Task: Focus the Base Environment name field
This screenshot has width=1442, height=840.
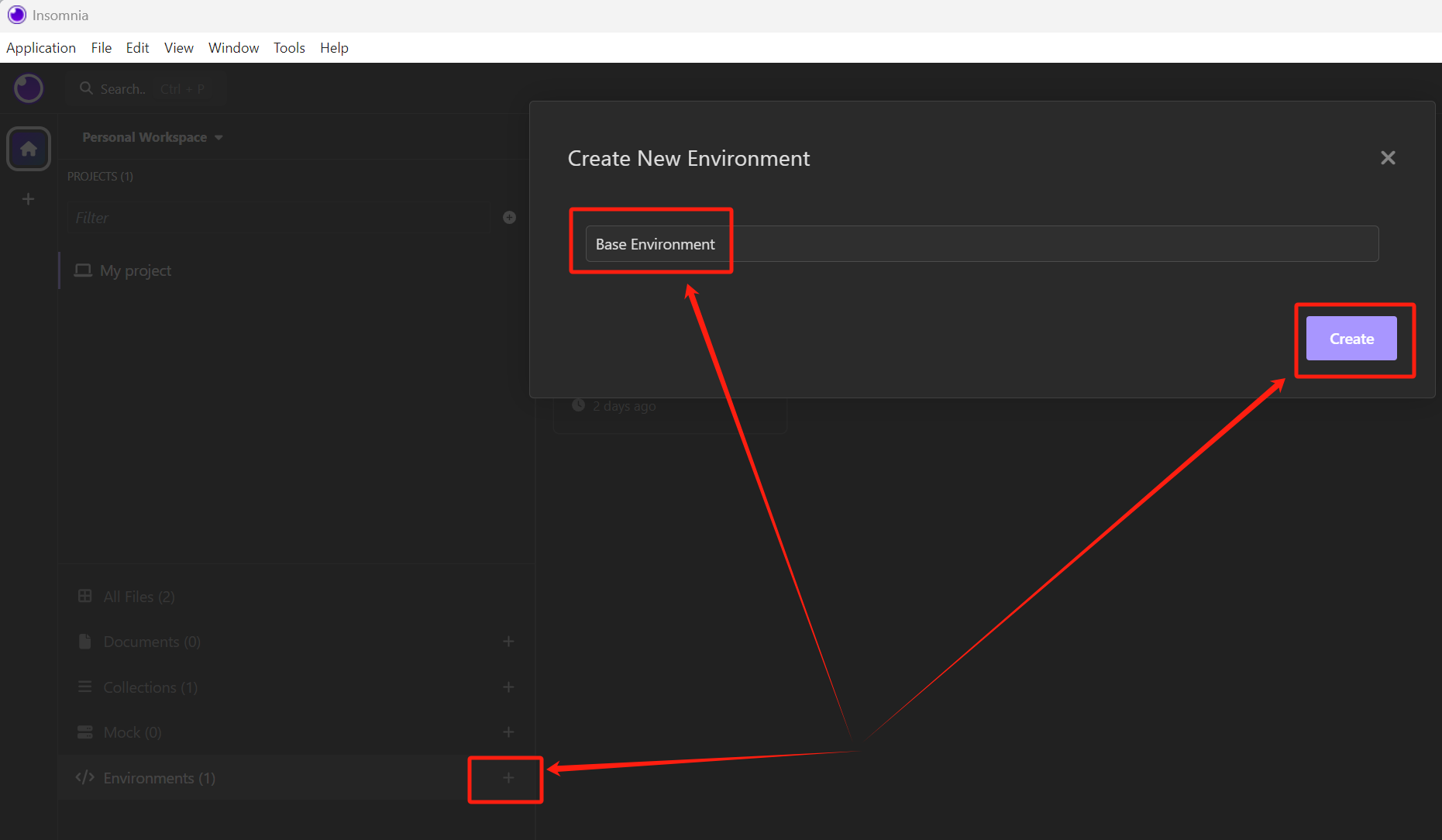Action: pyautogui.click(x=982, y=244)
